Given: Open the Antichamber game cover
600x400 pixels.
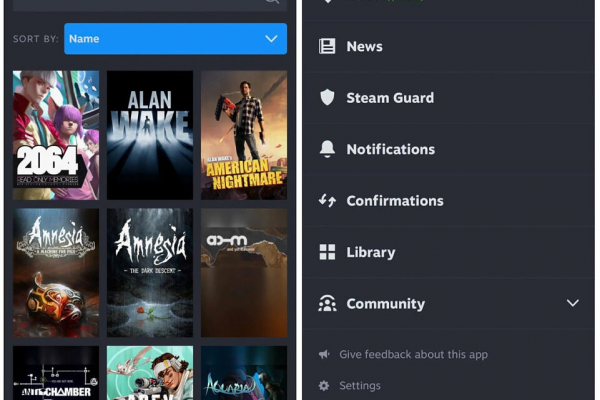Looking at the screenshot, I should tap(56, 373).
